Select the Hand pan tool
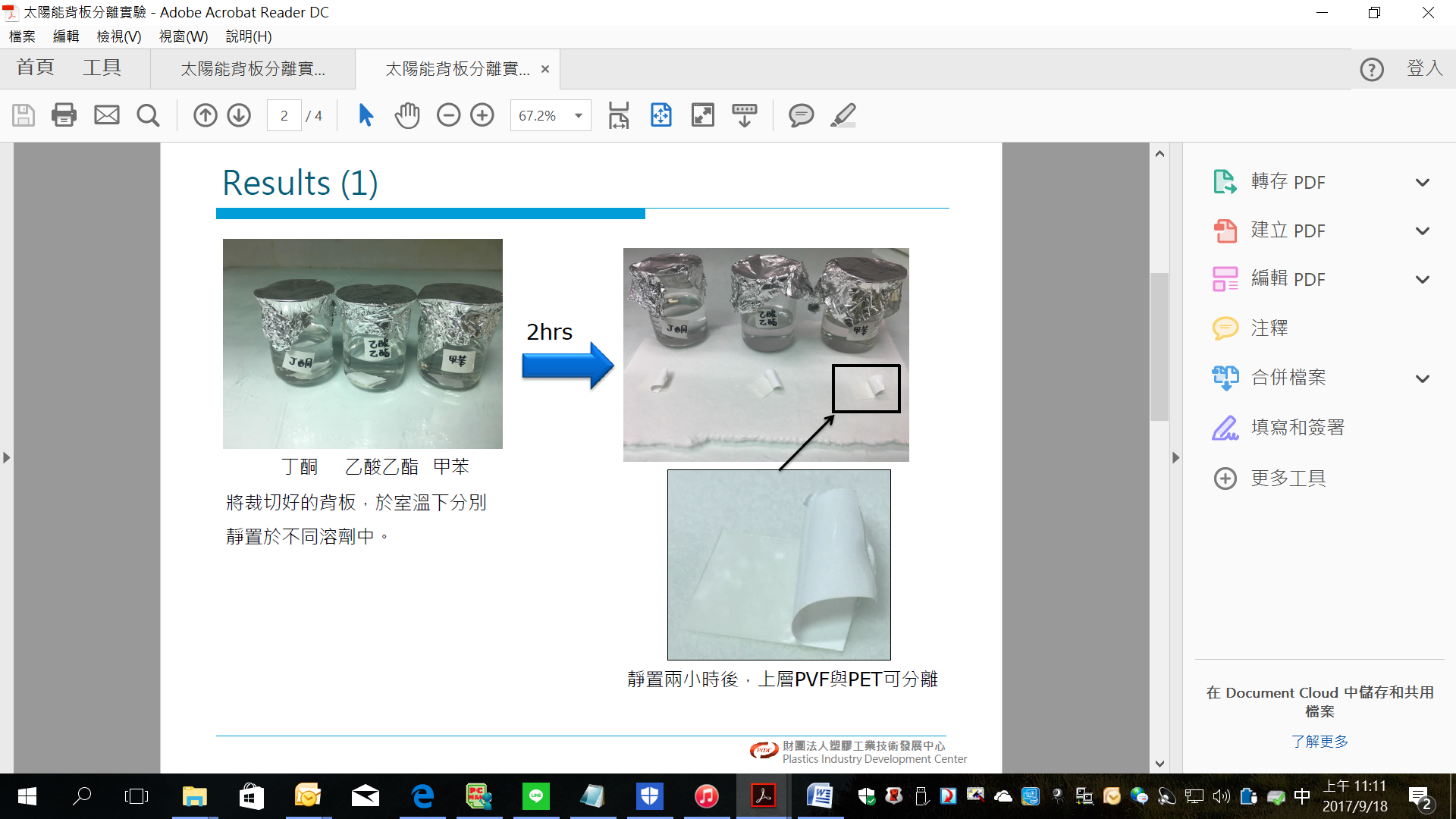Image resolution: width=1456 pixels, height=819 pixels. [407, 115]
